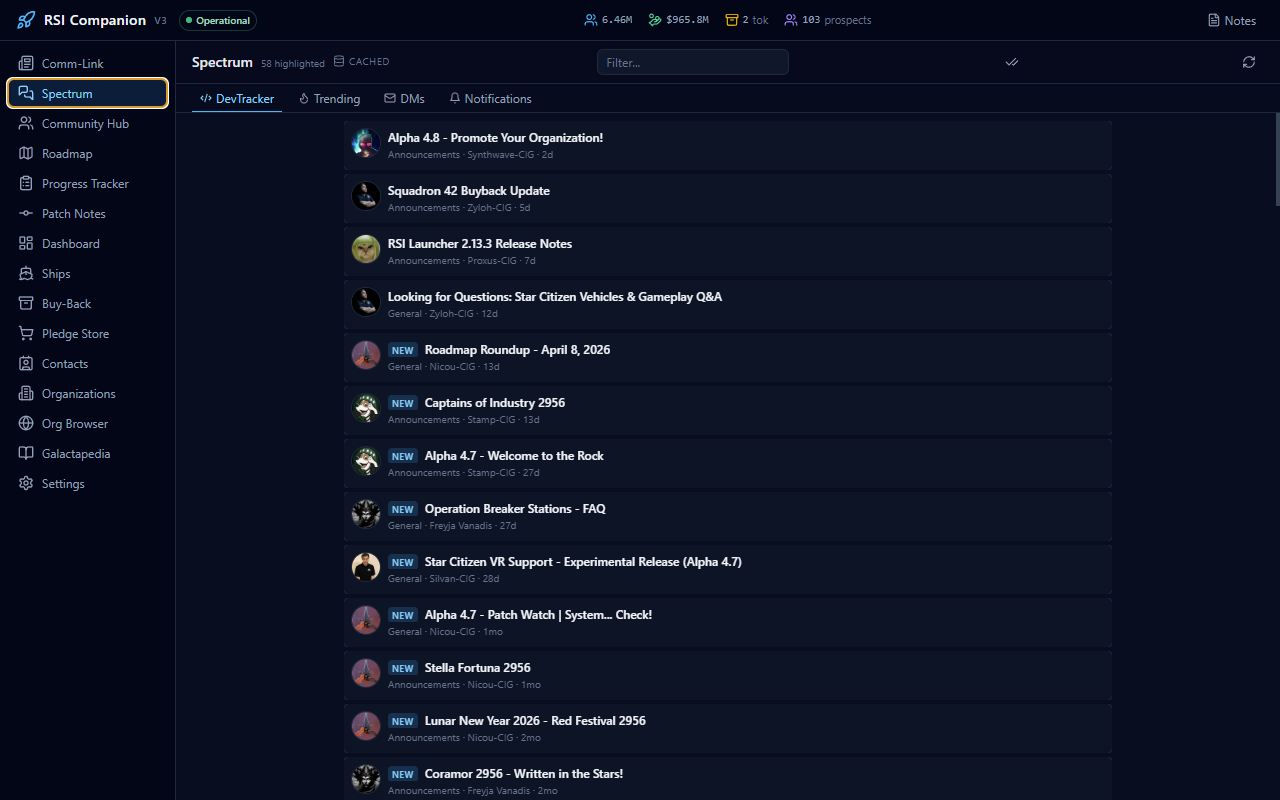The width and height of the screenshot is (1280, 800).
Task: Click 'General · Freyja Vanadis · 27d' text
Action: coord(452,526)
